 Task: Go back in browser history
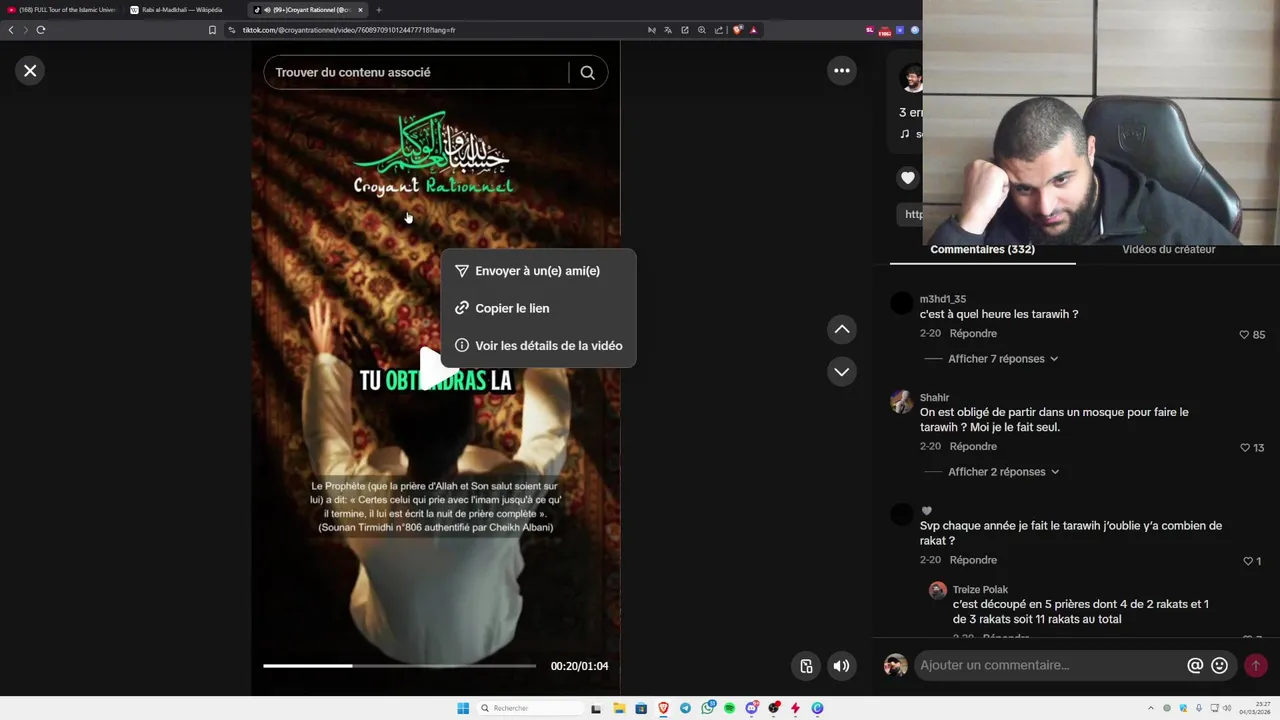pos(11,30)
